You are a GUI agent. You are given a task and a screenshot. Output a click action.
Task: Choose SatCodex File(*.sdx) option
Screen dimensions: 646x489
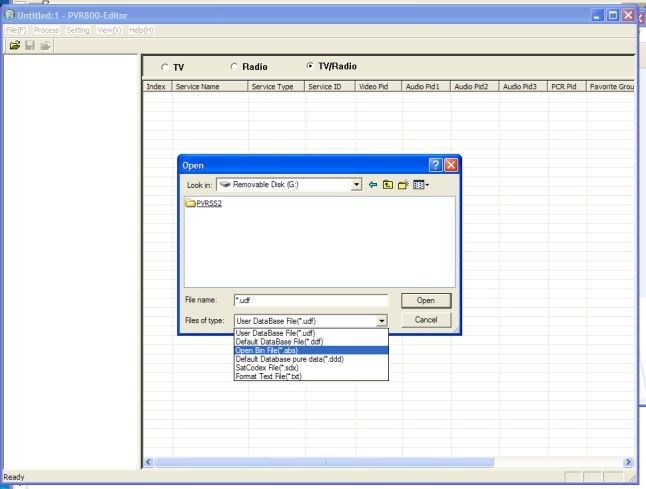(311, 367)
